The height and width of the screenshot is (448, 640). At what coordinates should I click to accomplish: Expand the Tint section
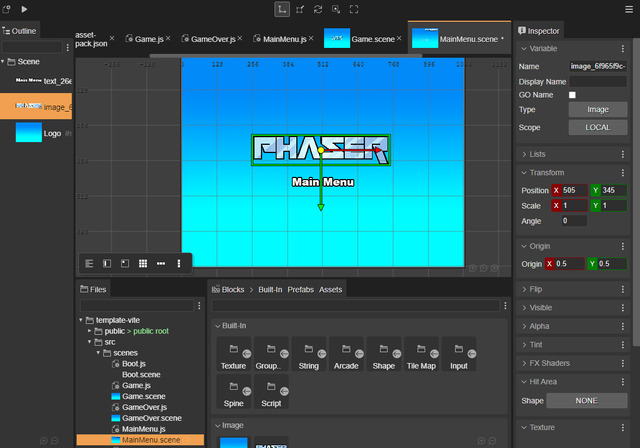point(573,345)
